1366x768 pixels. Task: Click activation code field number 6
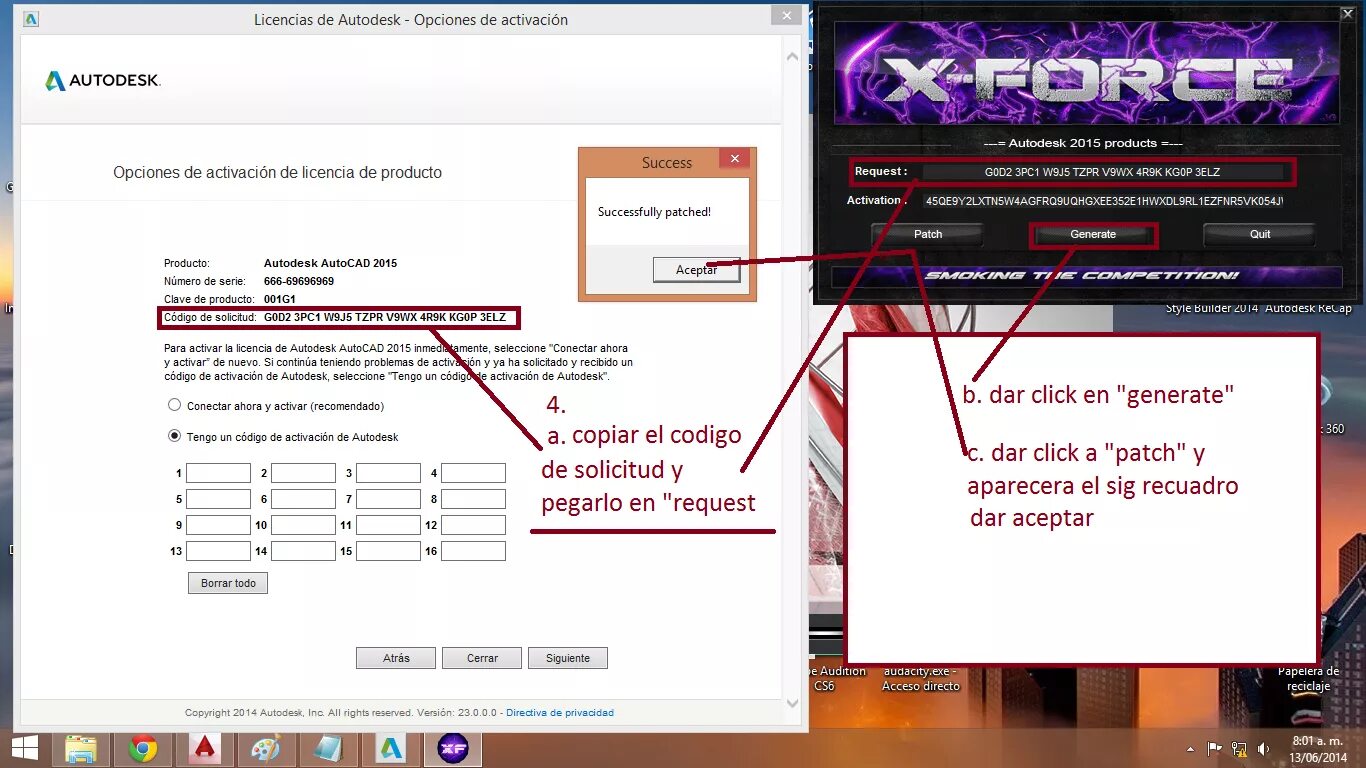(x=303, y=499)
